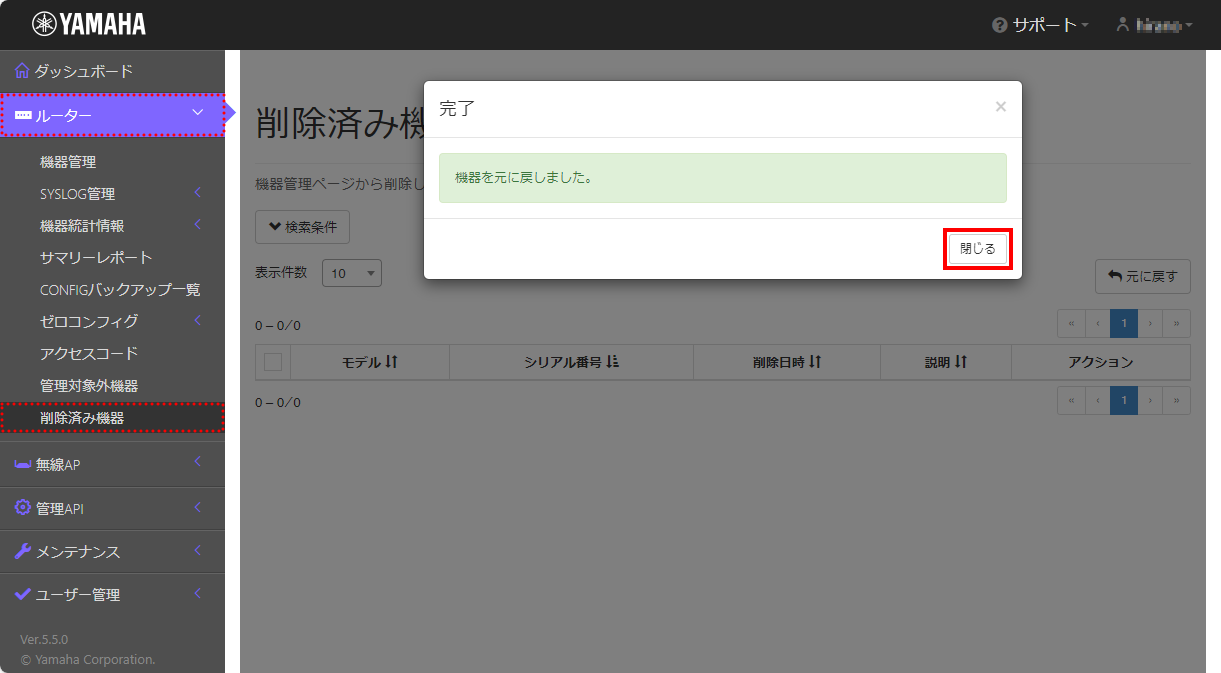
Task: Sort the table by モデル column
Action: pos(369,362)
